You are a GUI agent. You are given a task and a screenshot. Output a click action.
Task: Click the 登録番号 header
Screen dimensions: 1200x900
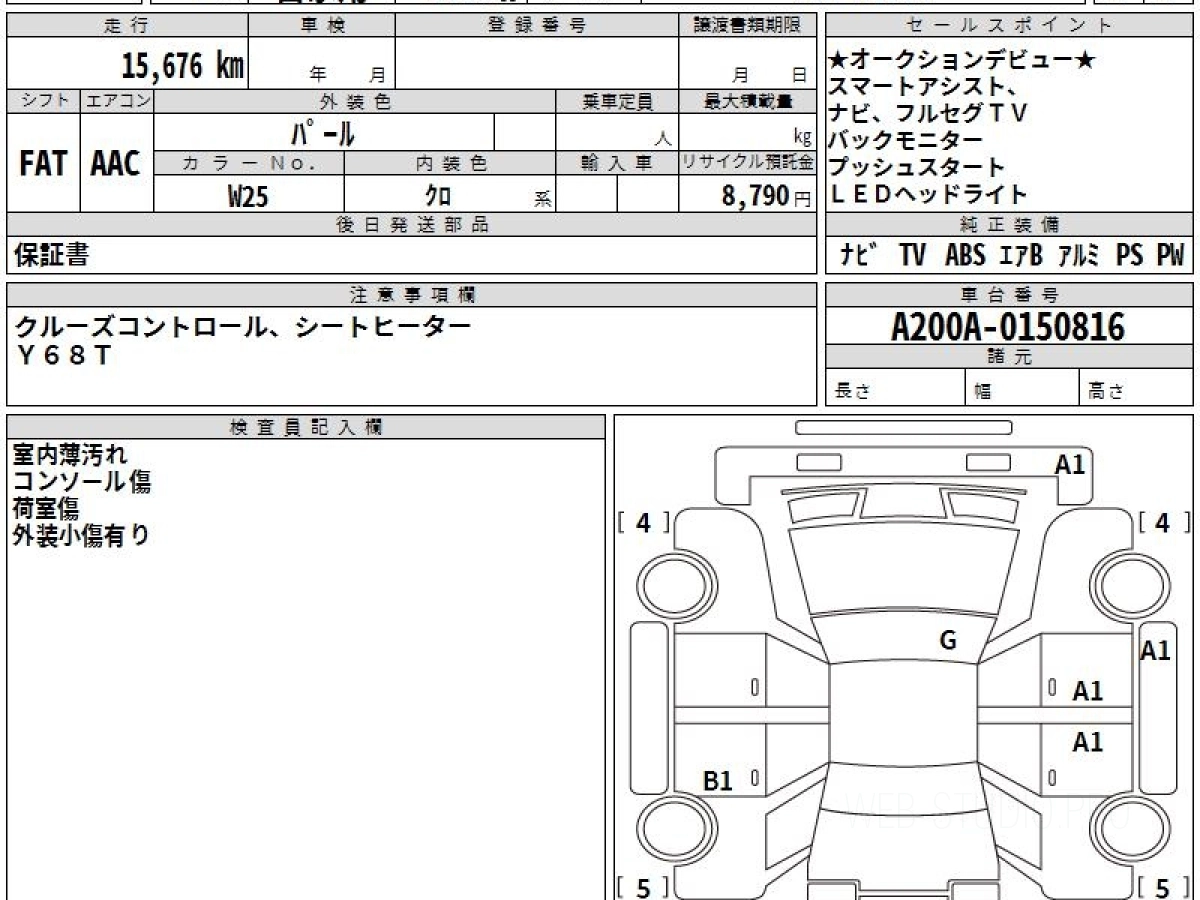[x=537, y=26]
